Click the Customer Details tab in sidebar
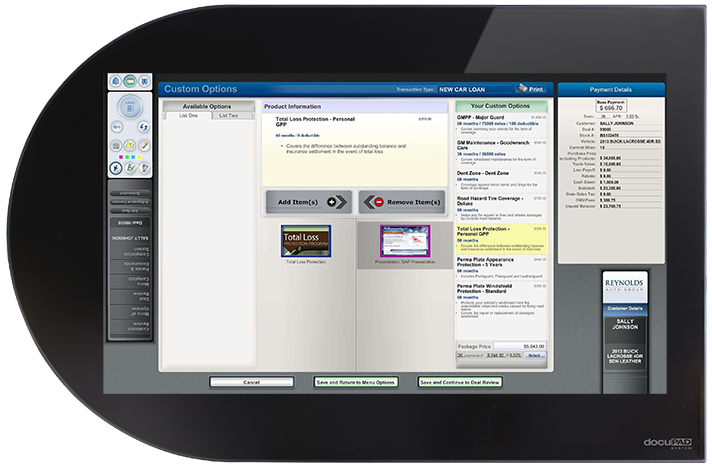This screenshot has height=469, width=712. [x=625, y=309]
